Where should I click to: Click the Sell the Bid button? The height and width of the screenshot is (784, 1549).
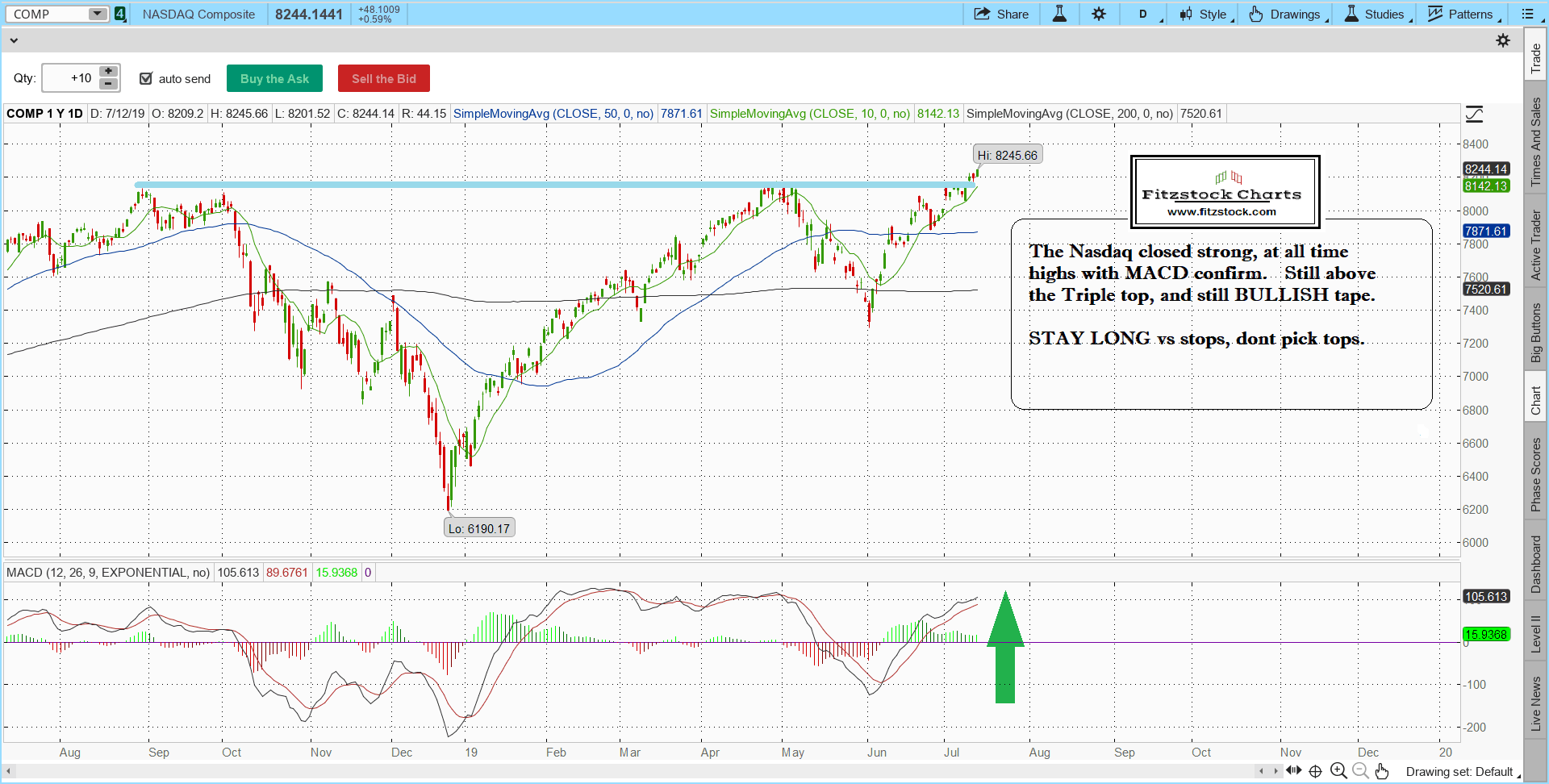(x=383, y=78)
